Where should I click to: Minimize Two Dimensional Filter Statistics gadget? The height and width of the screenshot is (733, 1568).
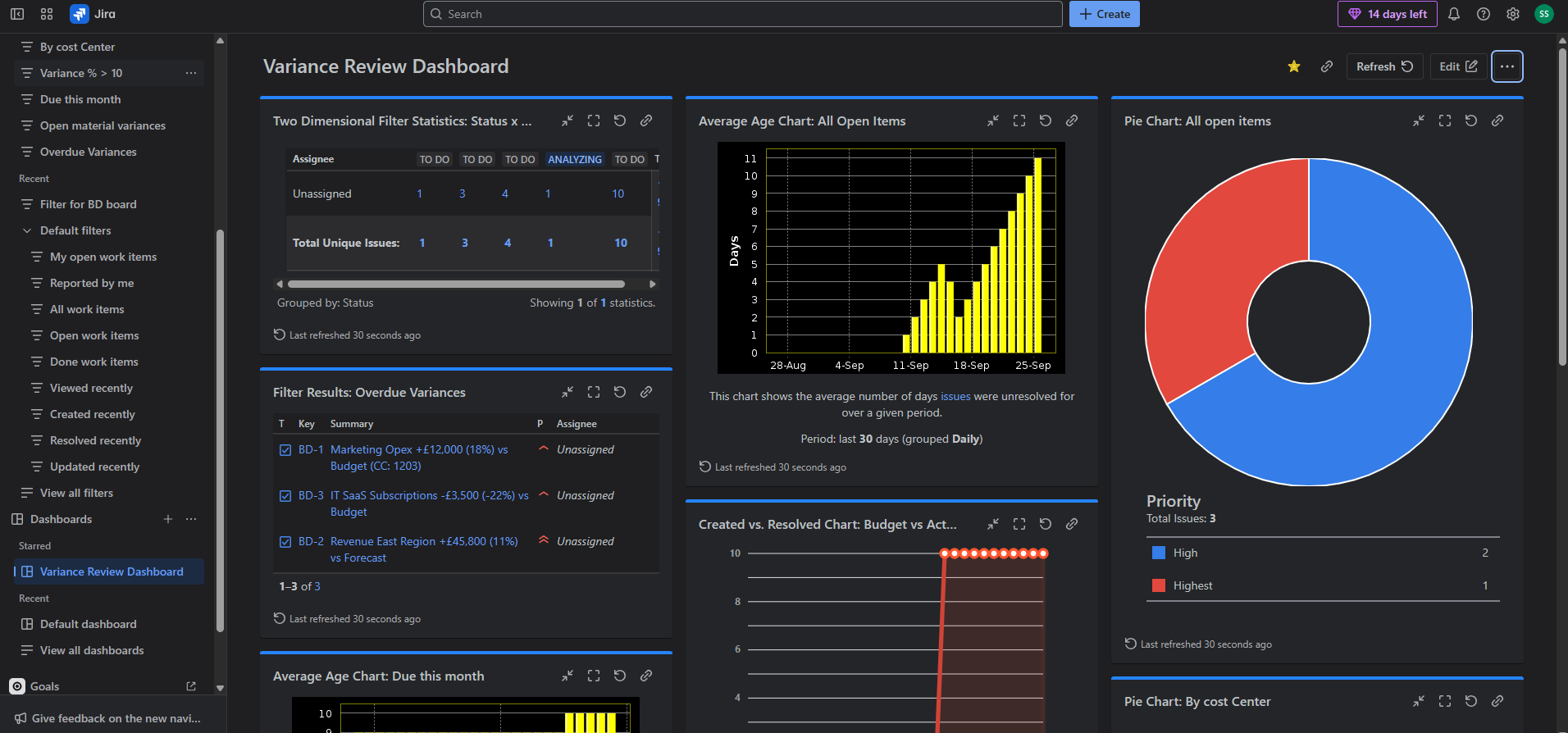pyautogui.click(x=567, y=121)
